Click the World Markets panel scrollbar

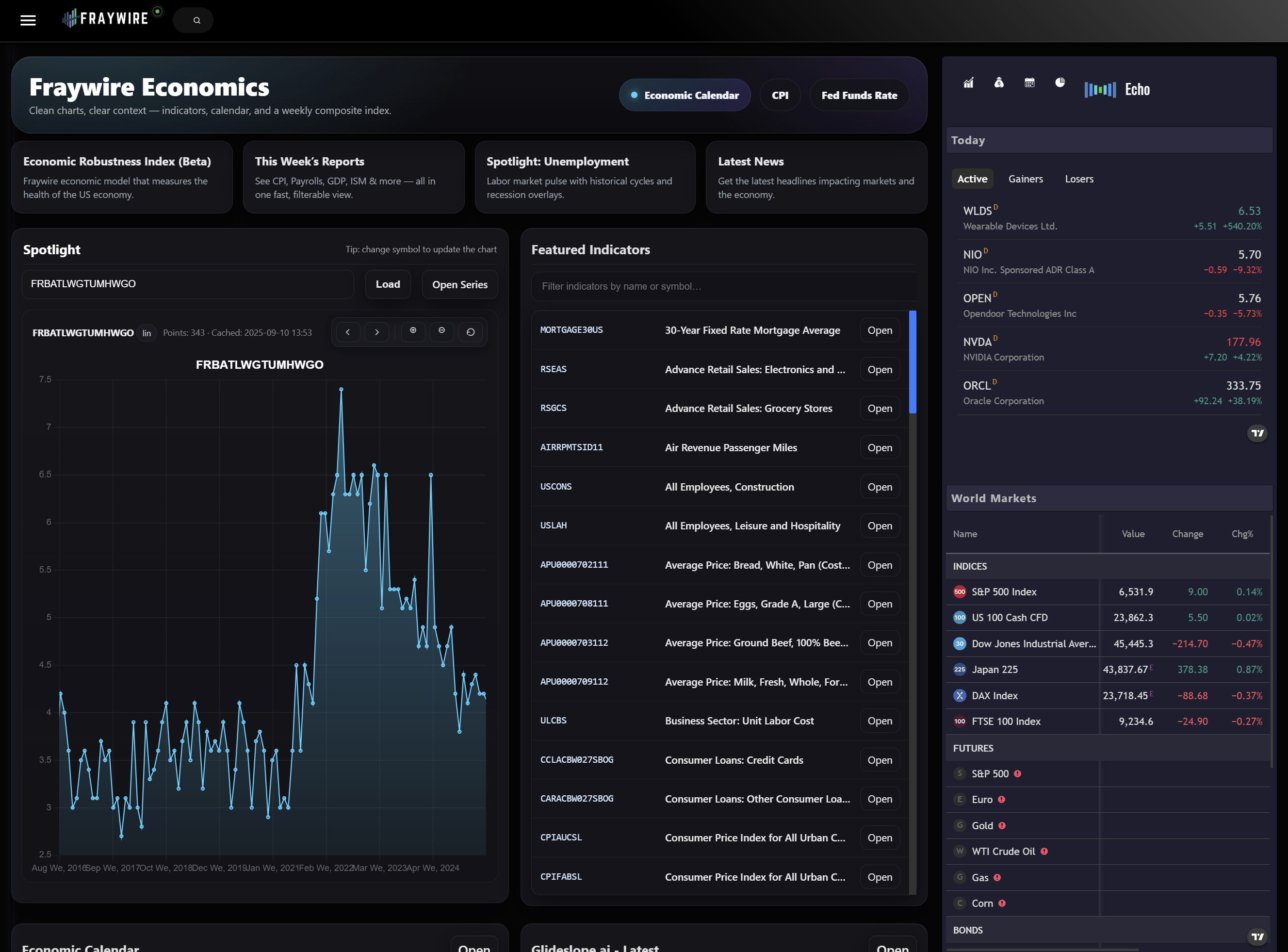pos(1272,641)
